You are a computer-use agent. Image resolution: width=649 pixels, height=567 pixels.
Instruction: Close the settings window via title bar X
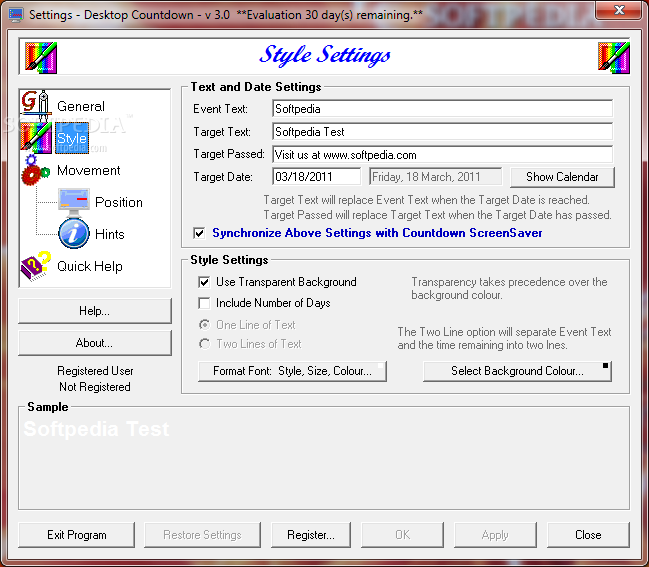[619, 10]
